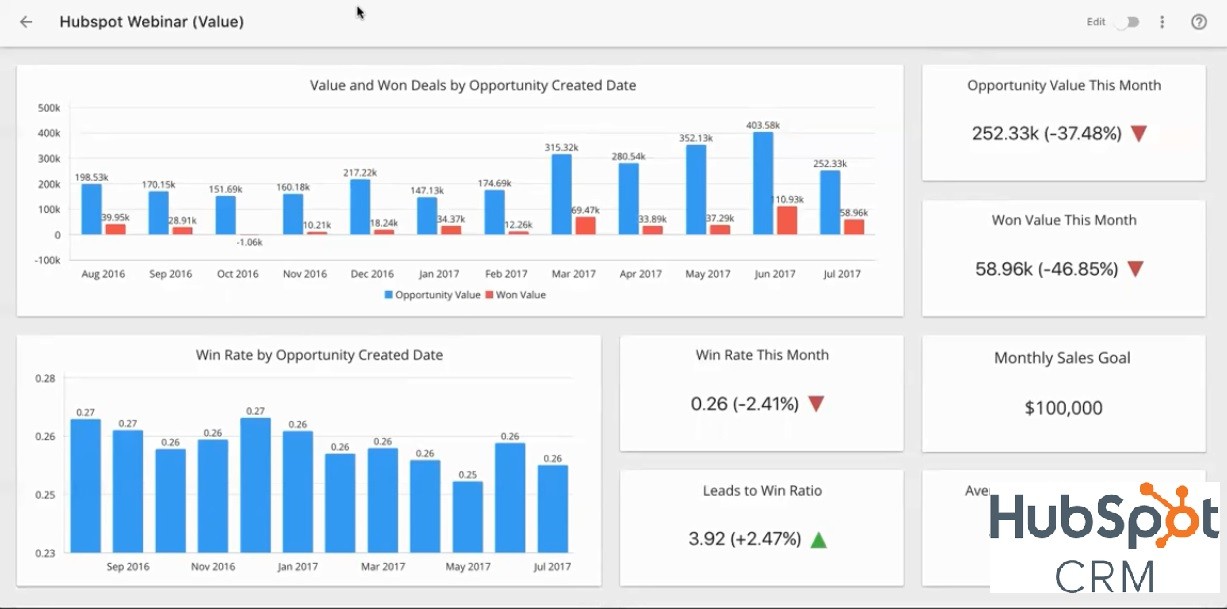Click the Leads to Win Ratio heading
This screenshot has height=609, width=1227.
point(762,491)
